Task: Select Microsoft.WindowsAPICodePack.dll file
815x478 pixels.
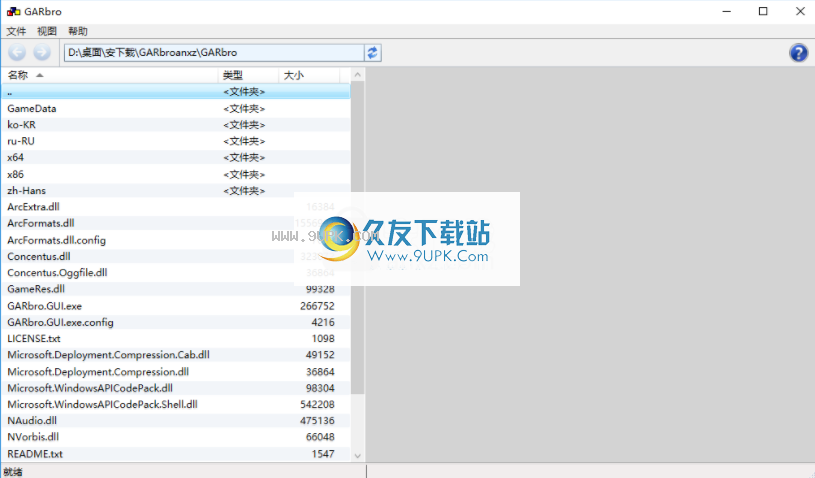Action: (176, 388)
